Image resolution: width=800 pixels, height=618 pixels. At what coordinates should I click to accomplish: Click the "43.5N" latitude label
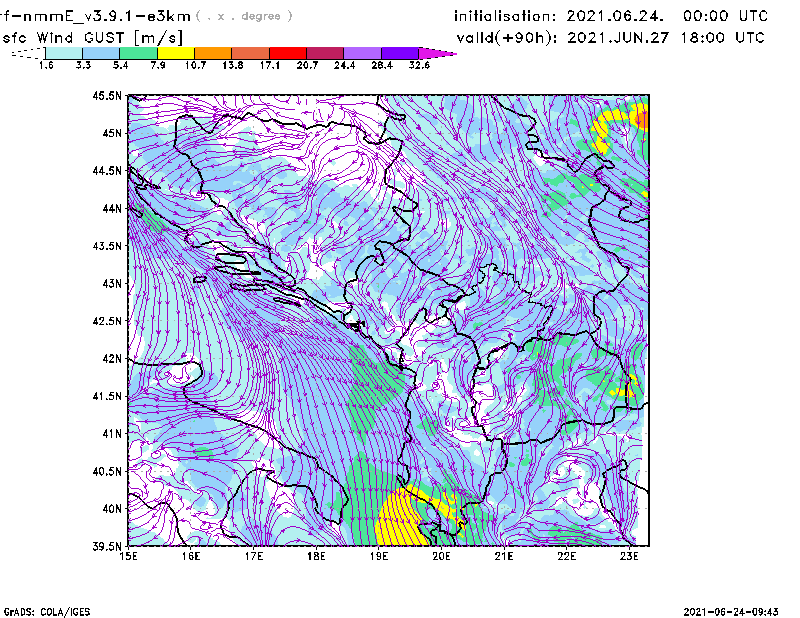pos(108,246)
